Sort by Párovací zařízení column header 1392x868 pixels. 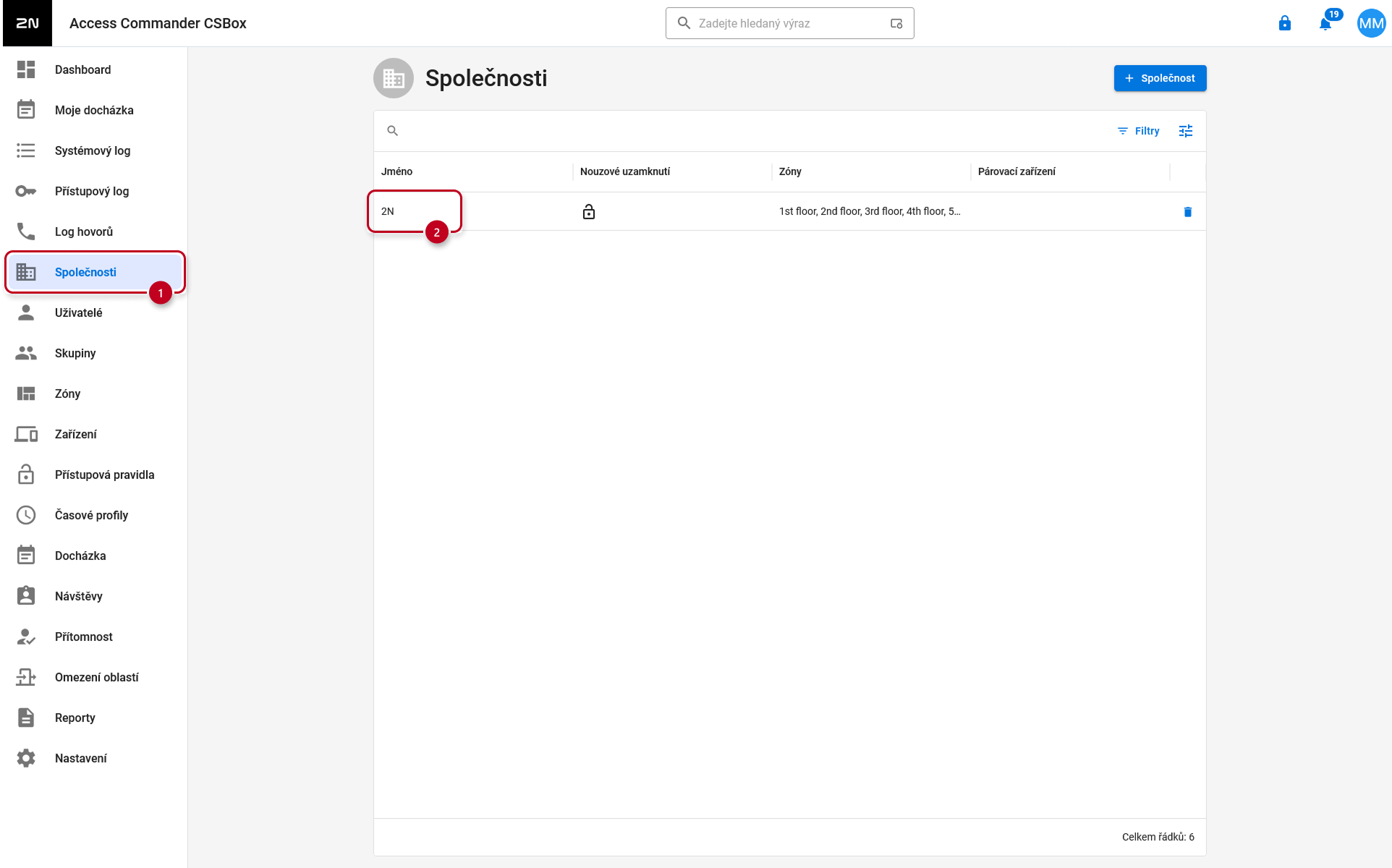point(1017,171)
